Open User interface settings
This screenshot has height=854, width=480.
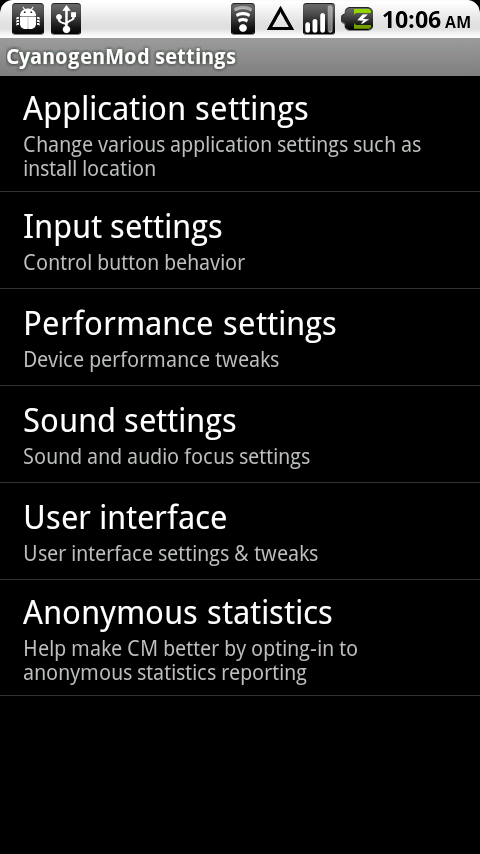click(x=240, y=531)
